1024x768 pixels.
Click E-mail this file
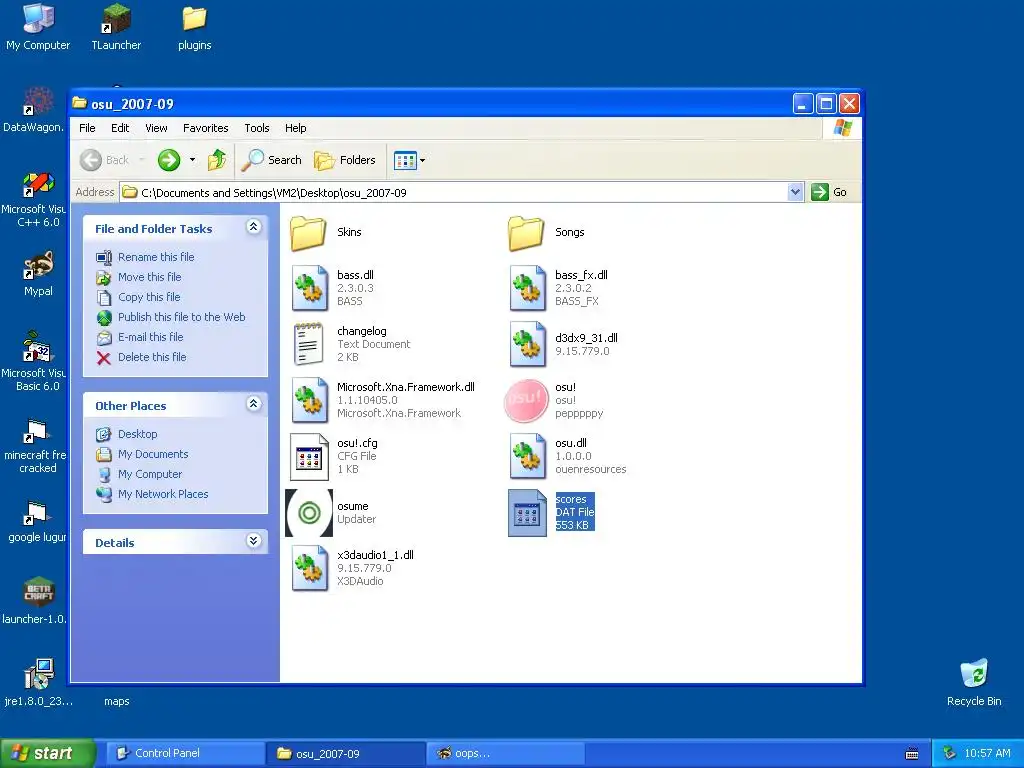click(x=150, y=338)
